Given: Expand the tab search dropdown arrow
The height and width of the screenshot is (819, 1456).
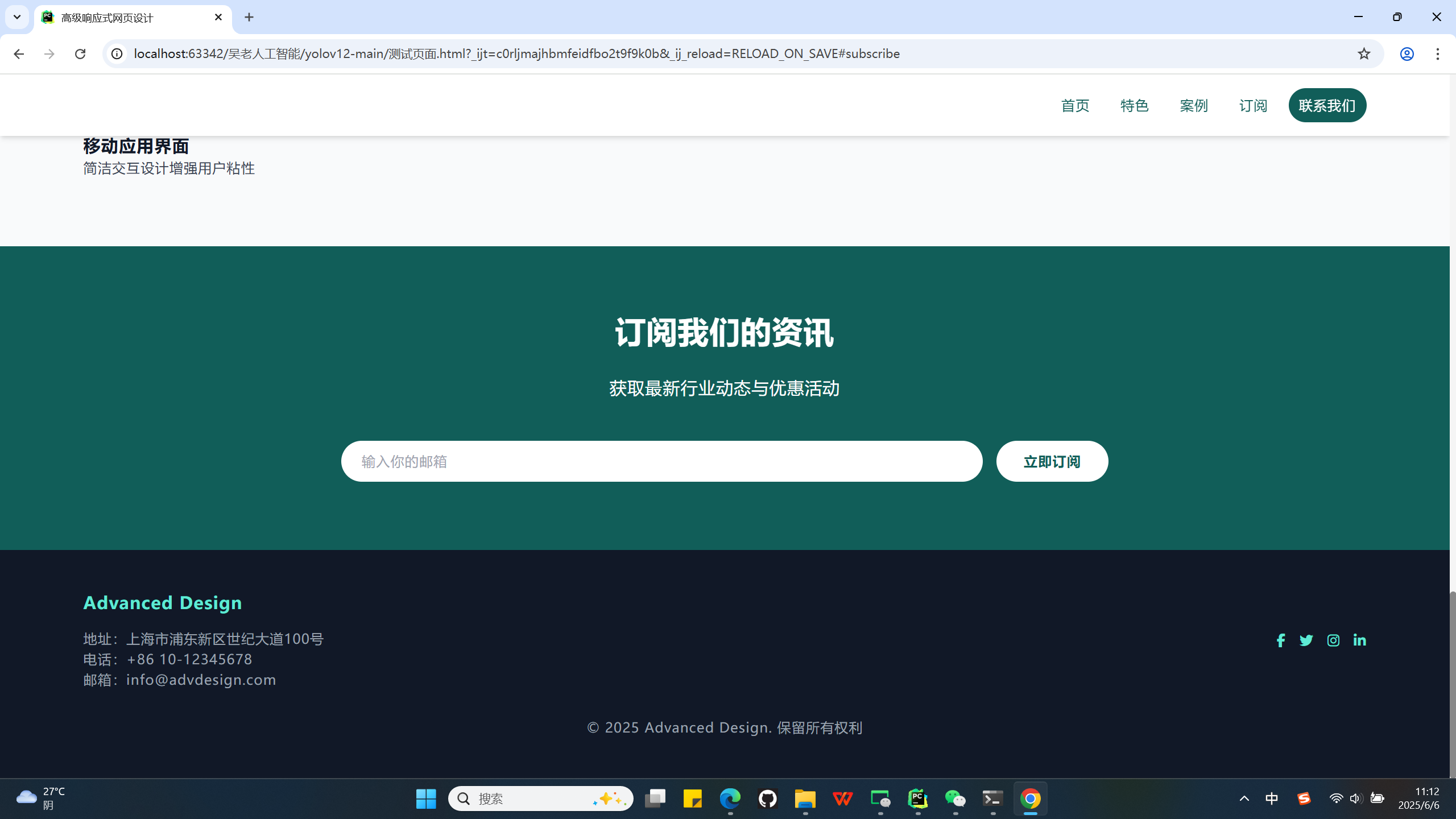Looking at the screenshot, I should coord(17,17).
